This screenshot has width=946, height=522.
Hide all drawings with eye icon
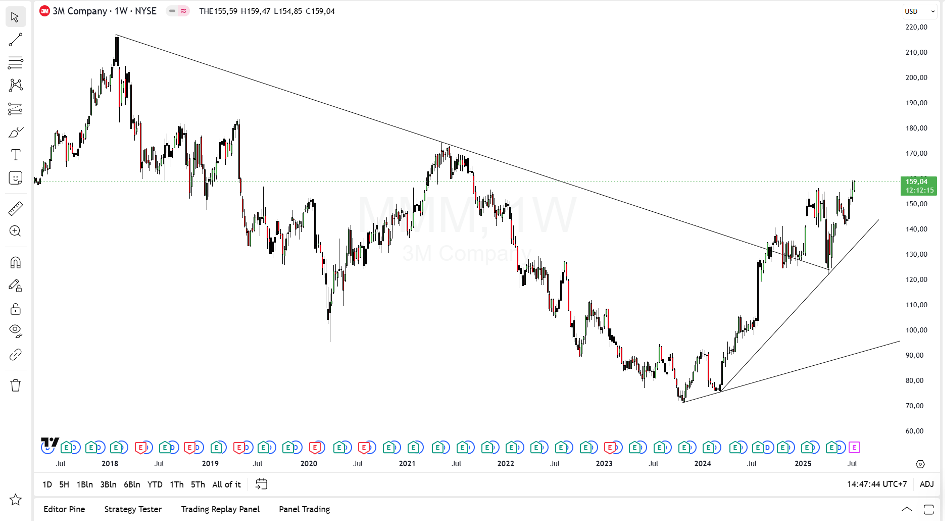(x=15, y=331)
